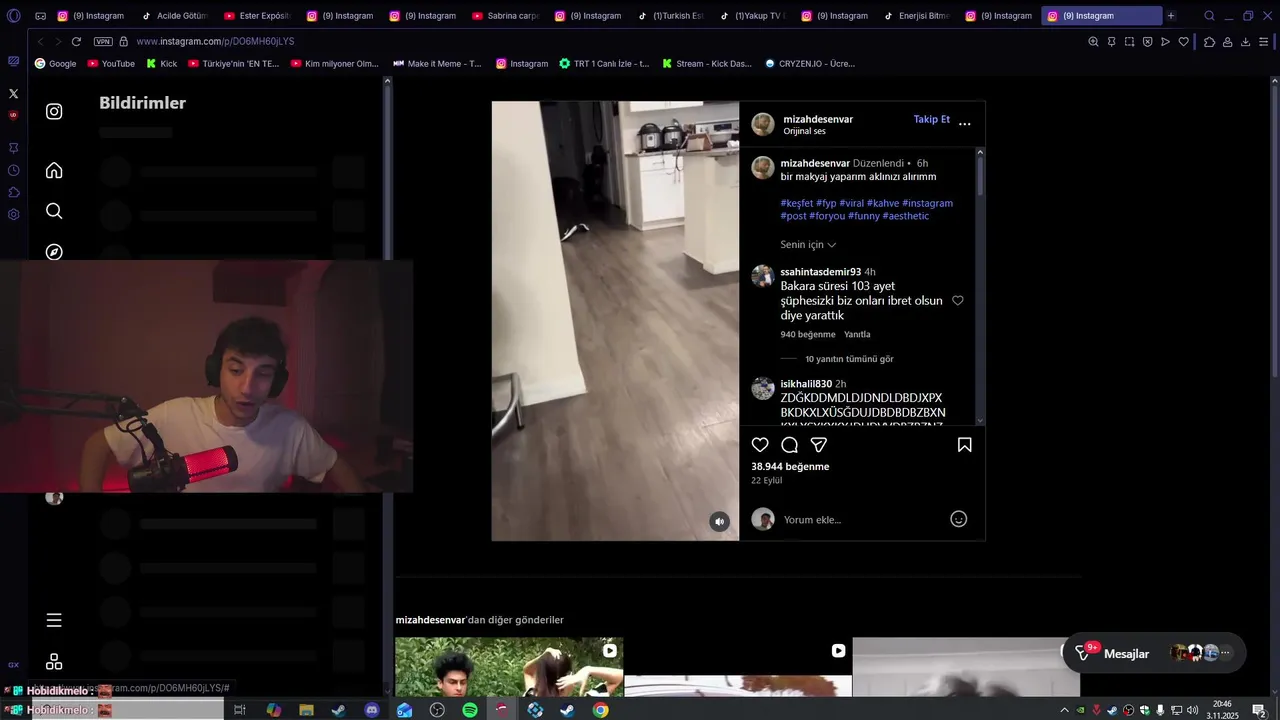The height and width of the screenshot is (720, 1280).
Task: Save the post with bookmark icon
Action: [x=965, y=445]
